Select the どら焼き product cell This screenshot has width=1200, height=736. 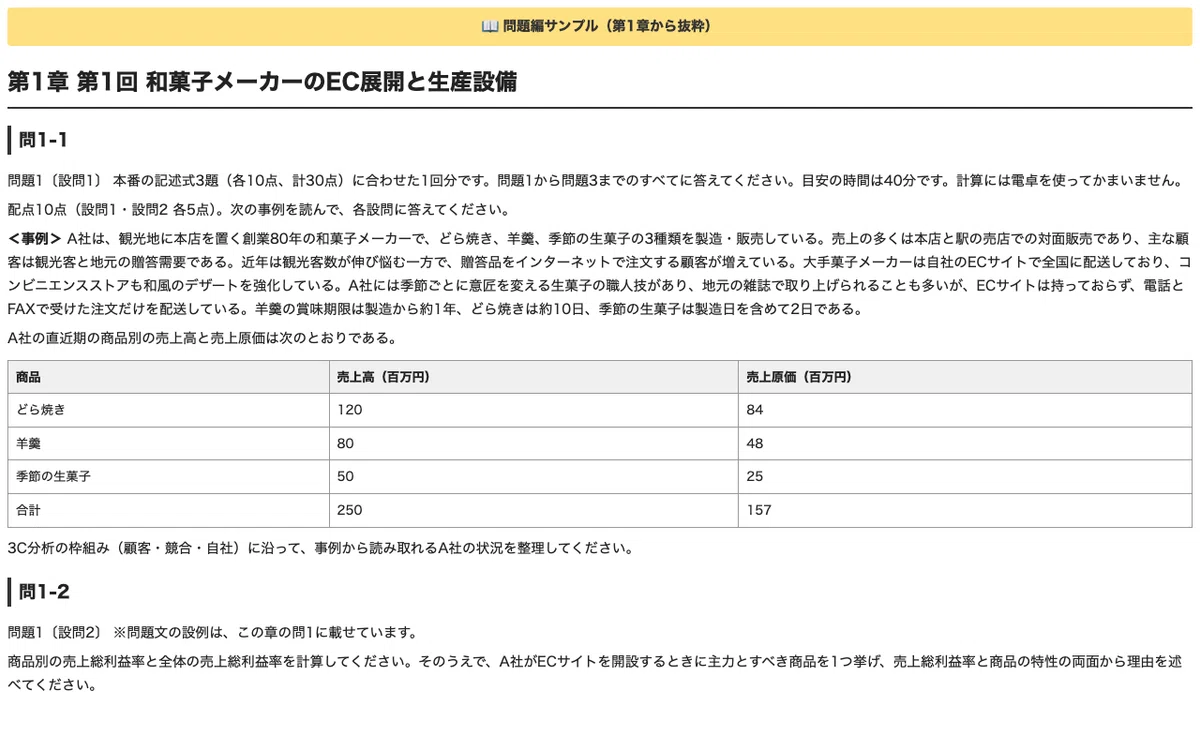point(168,410)
